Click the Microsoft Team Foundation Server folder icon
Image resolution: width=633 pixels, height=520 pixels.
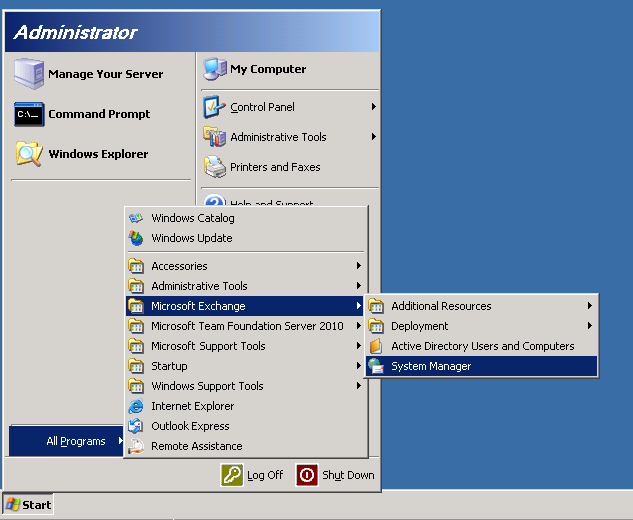[136, 326]
